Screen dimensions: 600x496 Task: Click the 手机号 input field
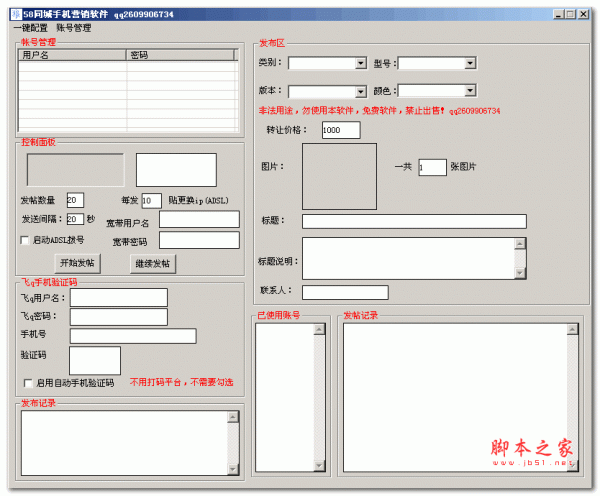(133, 336)
